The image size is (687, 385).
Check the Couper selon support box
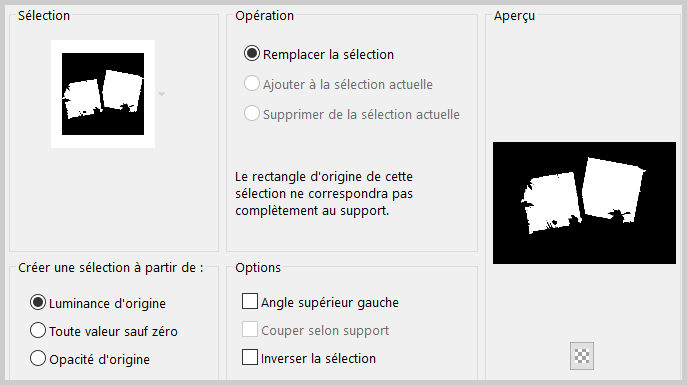tap(250, 330)
